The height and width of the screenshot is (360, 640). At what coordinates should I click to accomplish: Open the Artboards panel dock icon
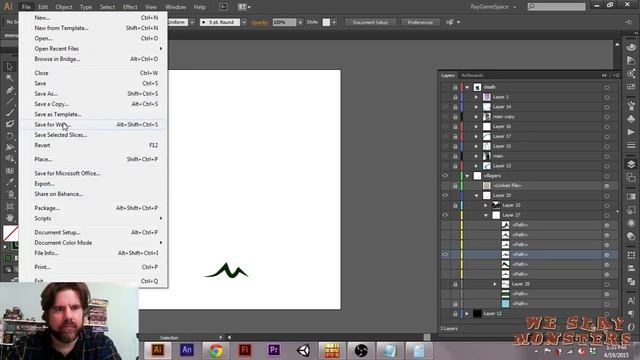[631, 178]
